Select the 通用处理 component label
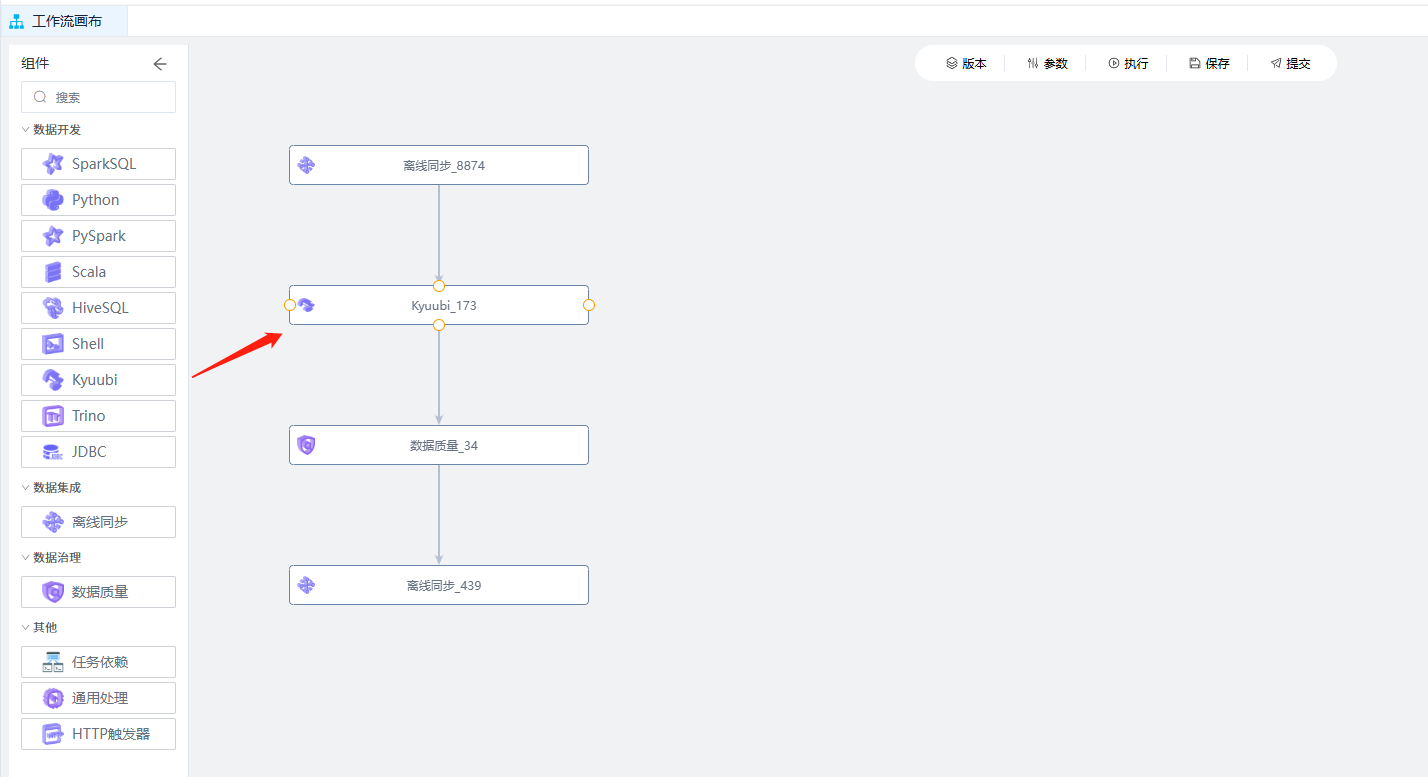1428x777 pixels. [x=100, y=698]
